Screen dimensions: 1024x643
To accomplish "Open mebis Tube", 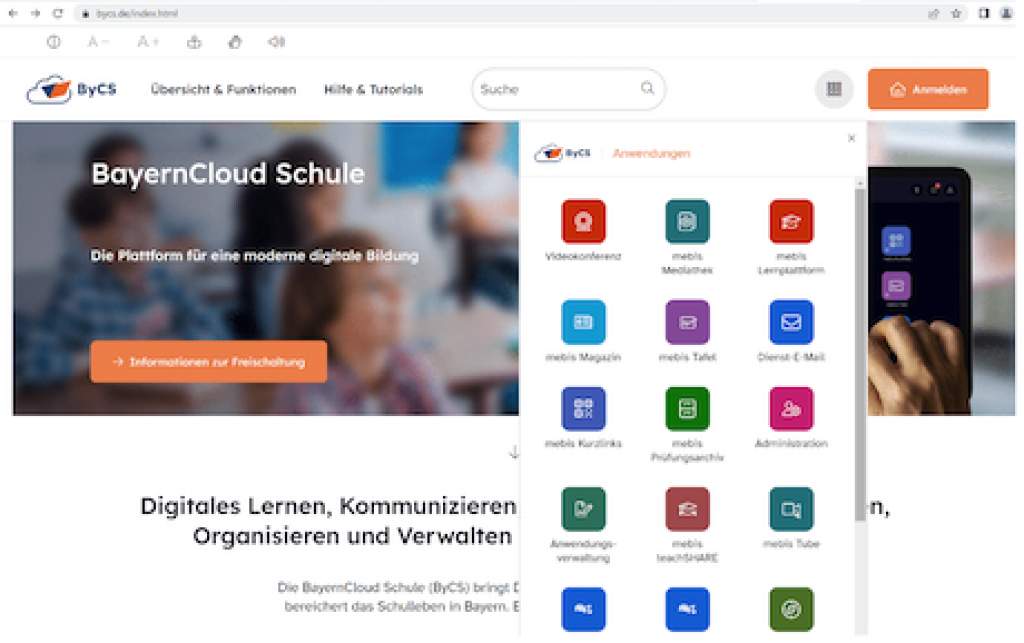I will click(x=791, y=509).
